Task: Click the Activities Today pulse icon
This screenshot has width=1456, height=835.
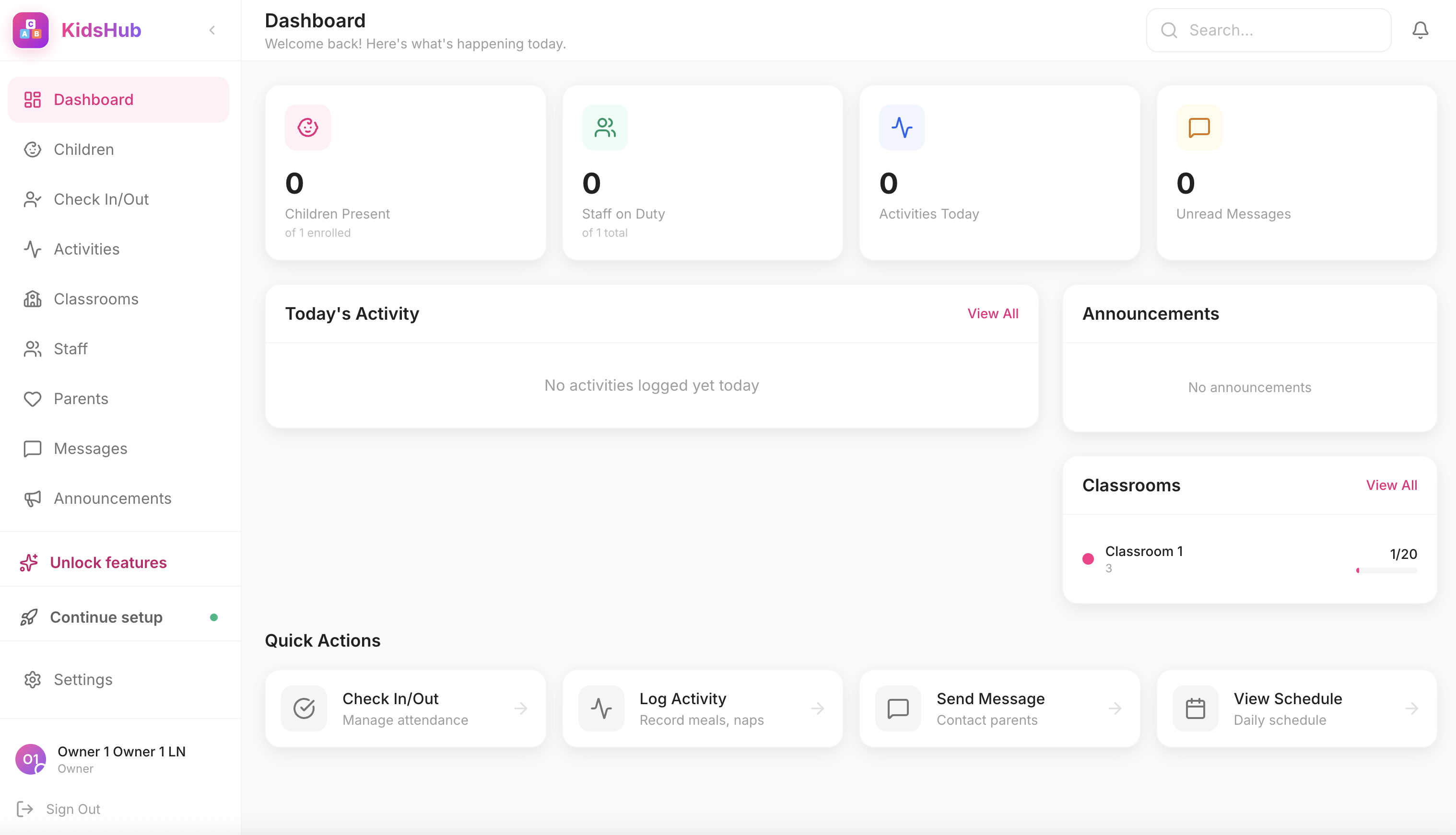Action: click(903, 128)
